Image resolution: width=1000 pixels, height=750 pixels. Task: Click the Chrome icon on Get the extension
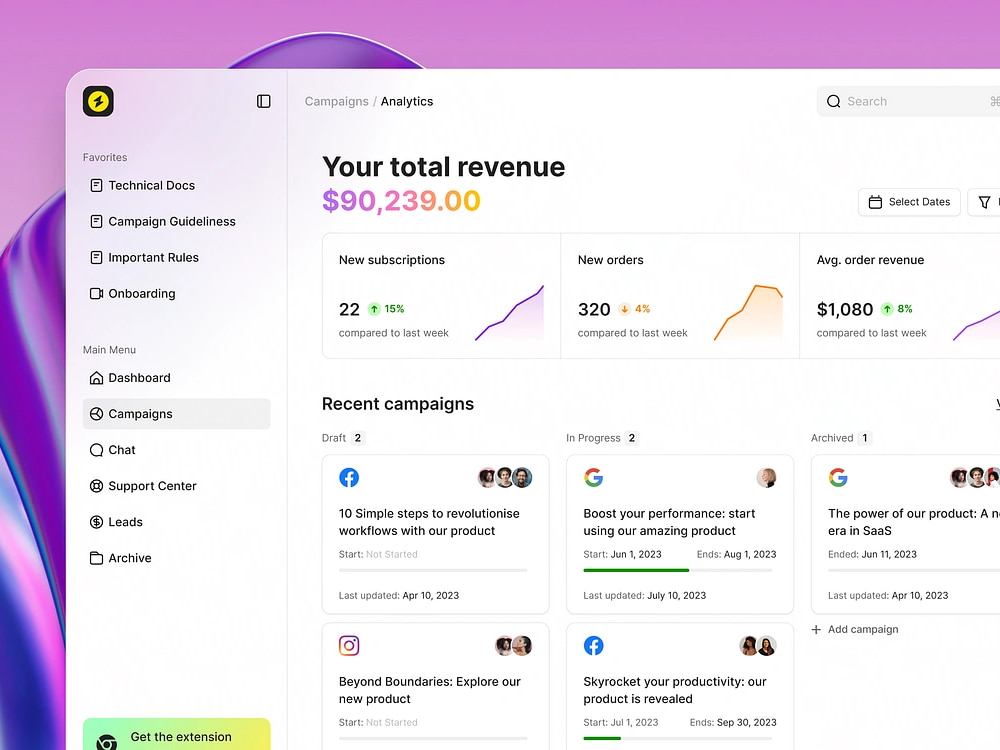click(107, 742)
